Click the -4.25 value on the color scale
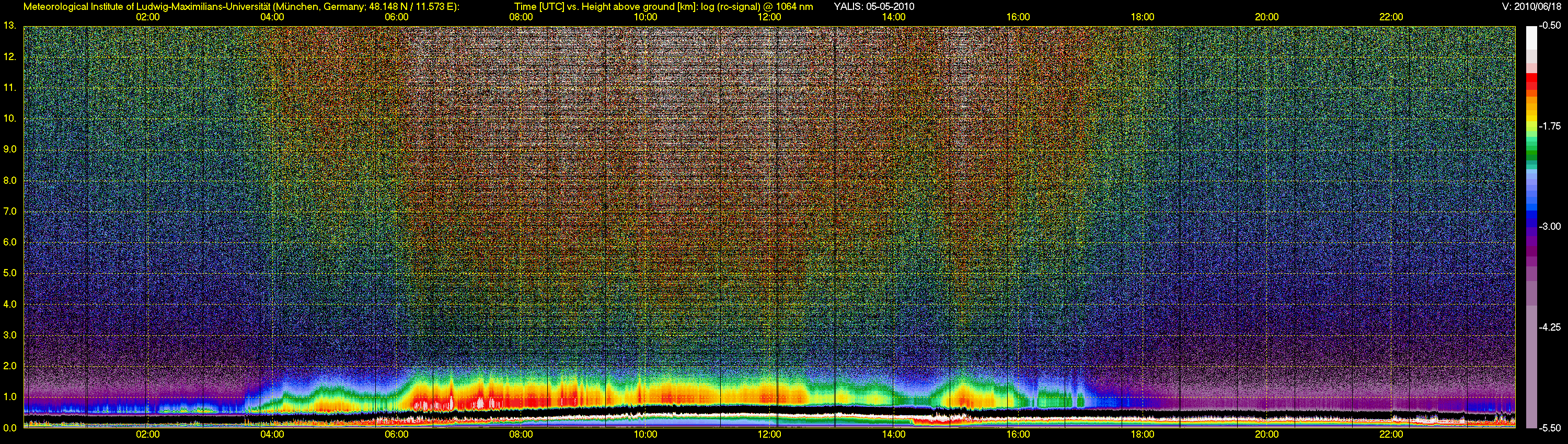This screenshot has width=1568, height=444. pos(1551,327)
